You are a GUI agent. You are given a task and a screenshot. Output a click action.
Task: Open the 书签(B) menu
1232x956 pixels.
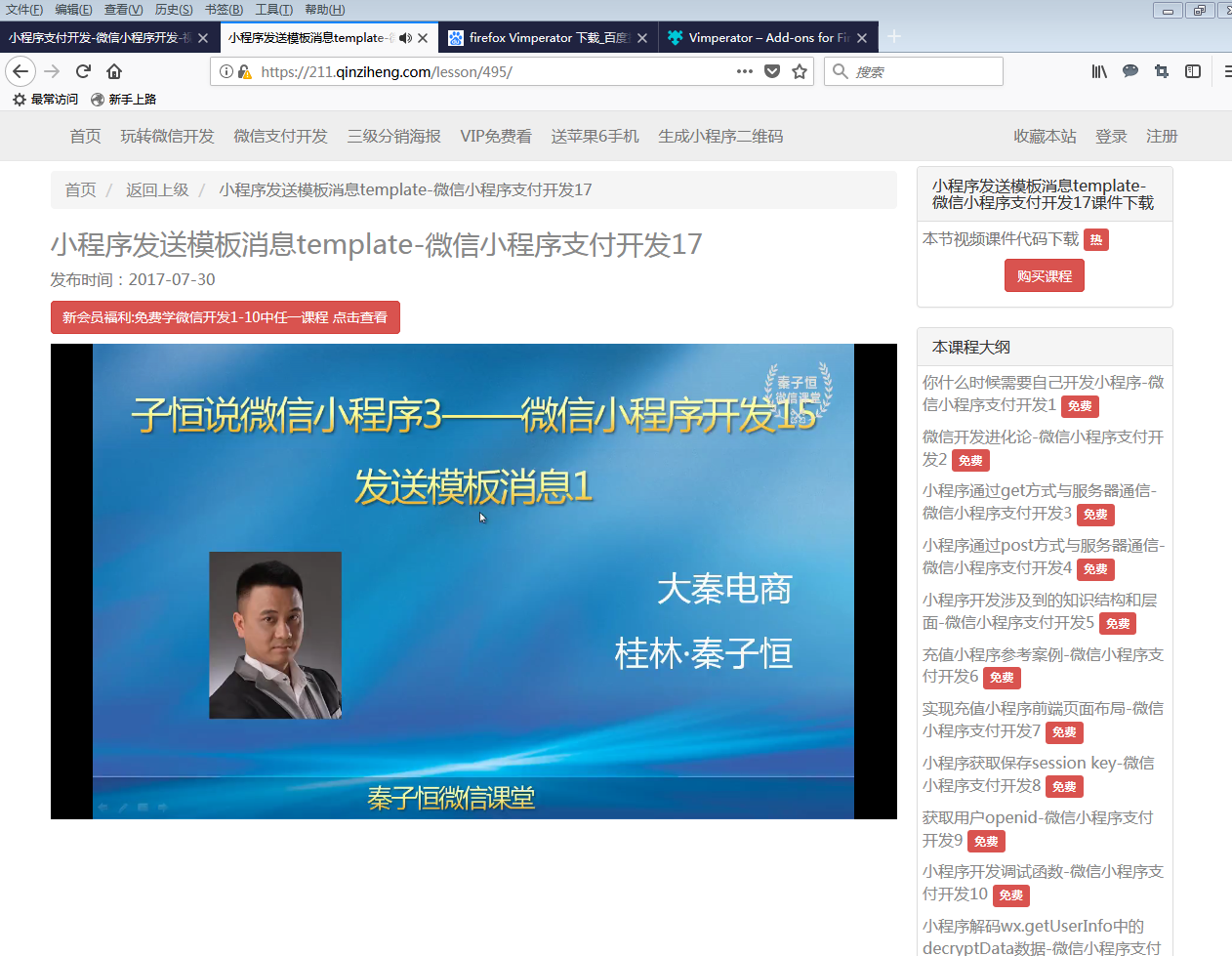224,10
